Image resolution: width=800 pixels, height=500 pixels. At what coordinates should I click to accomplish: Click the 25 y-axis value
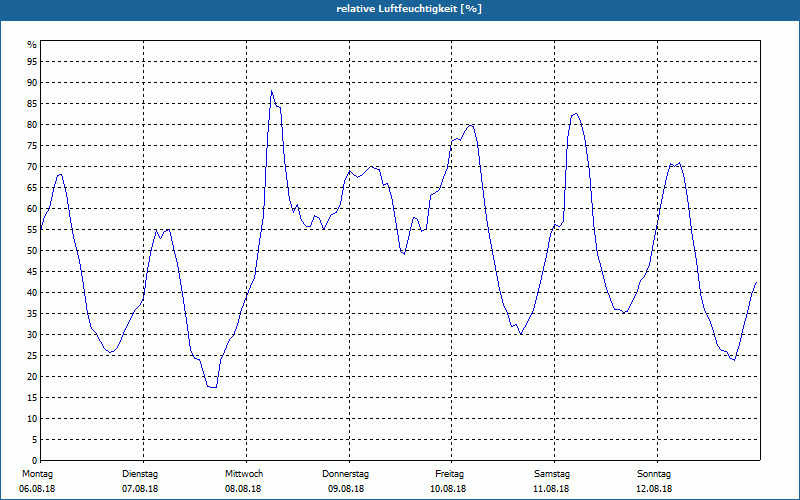click(32, 356)
